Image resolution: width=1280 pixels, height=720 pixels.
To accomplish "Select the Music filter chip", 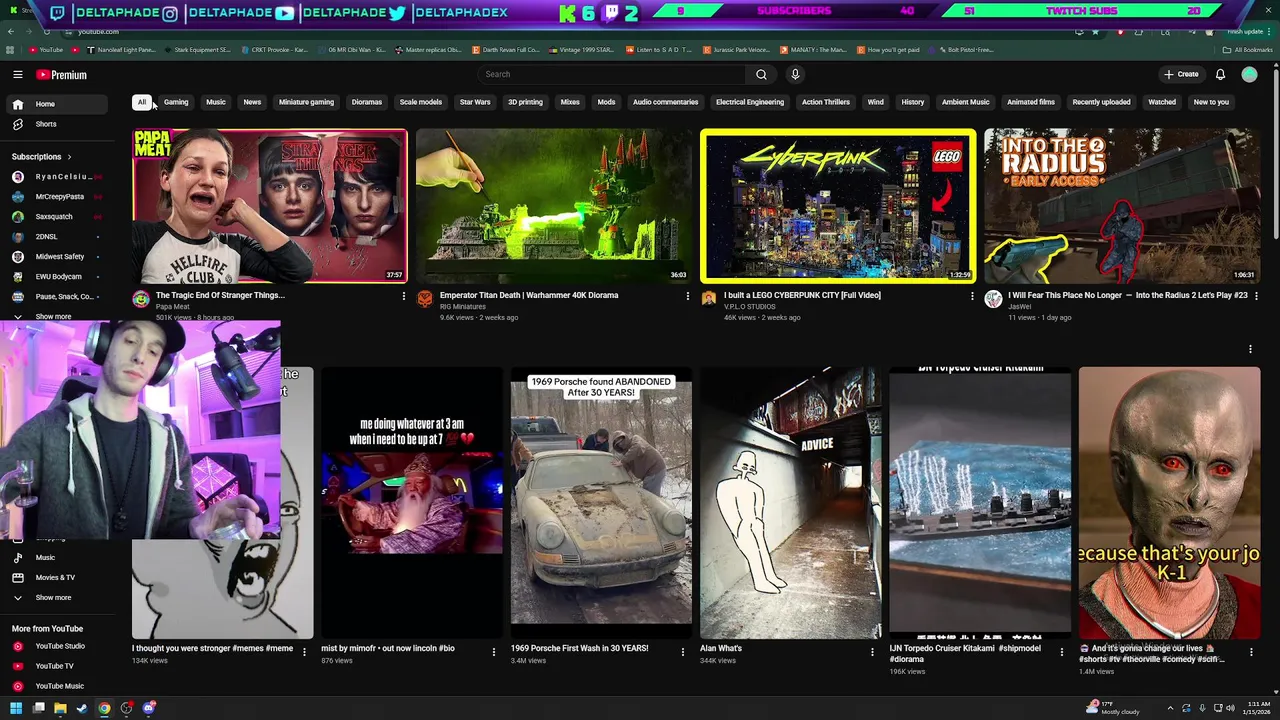I will (x=216, y=102).
